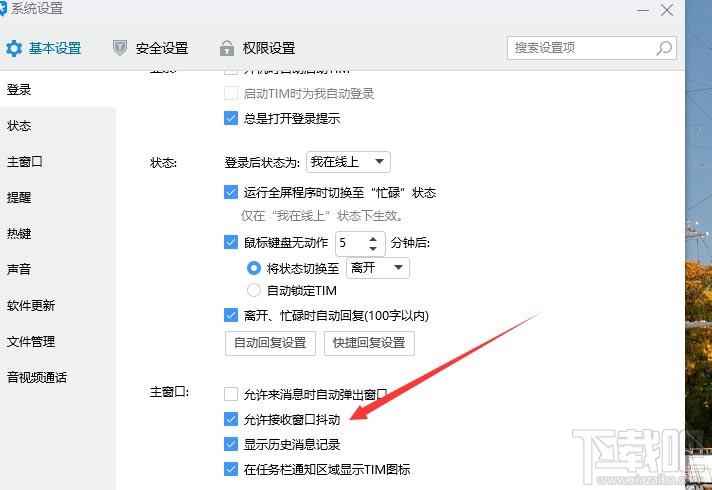Open 快捷回复设置 button

click(x=369, y=343)
